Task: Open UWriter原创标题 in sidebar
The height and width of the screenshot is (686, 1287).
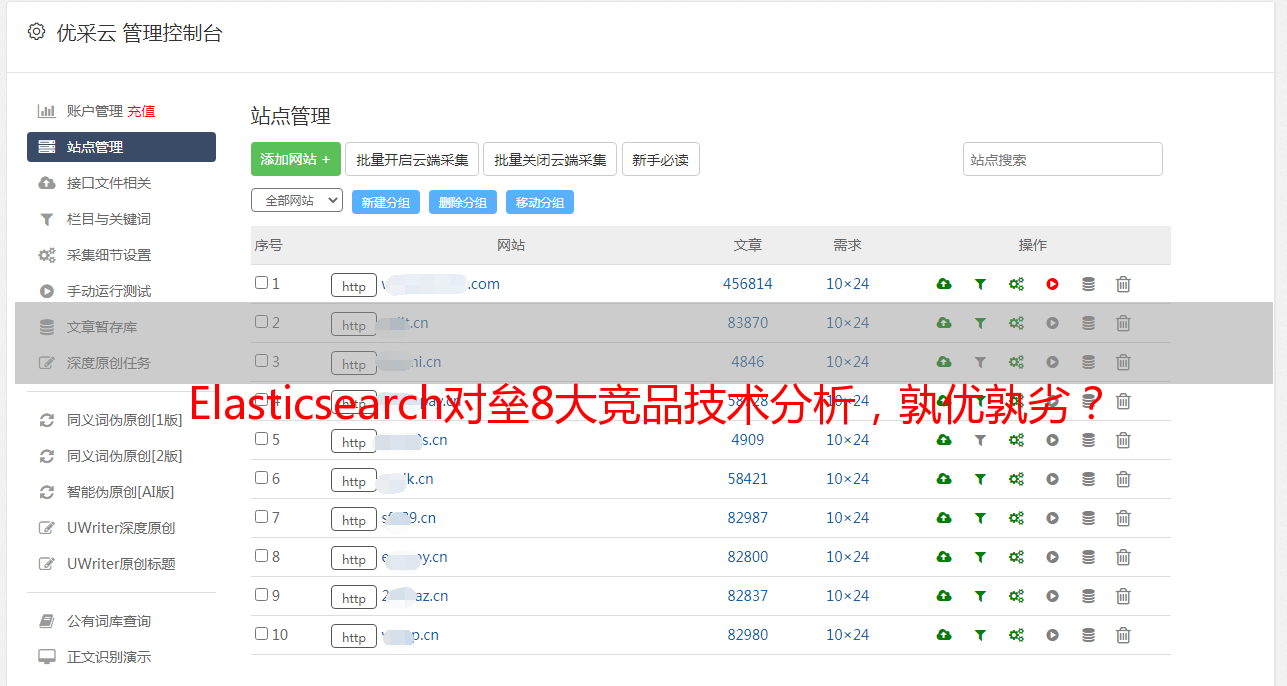Action: click(121, 564)
